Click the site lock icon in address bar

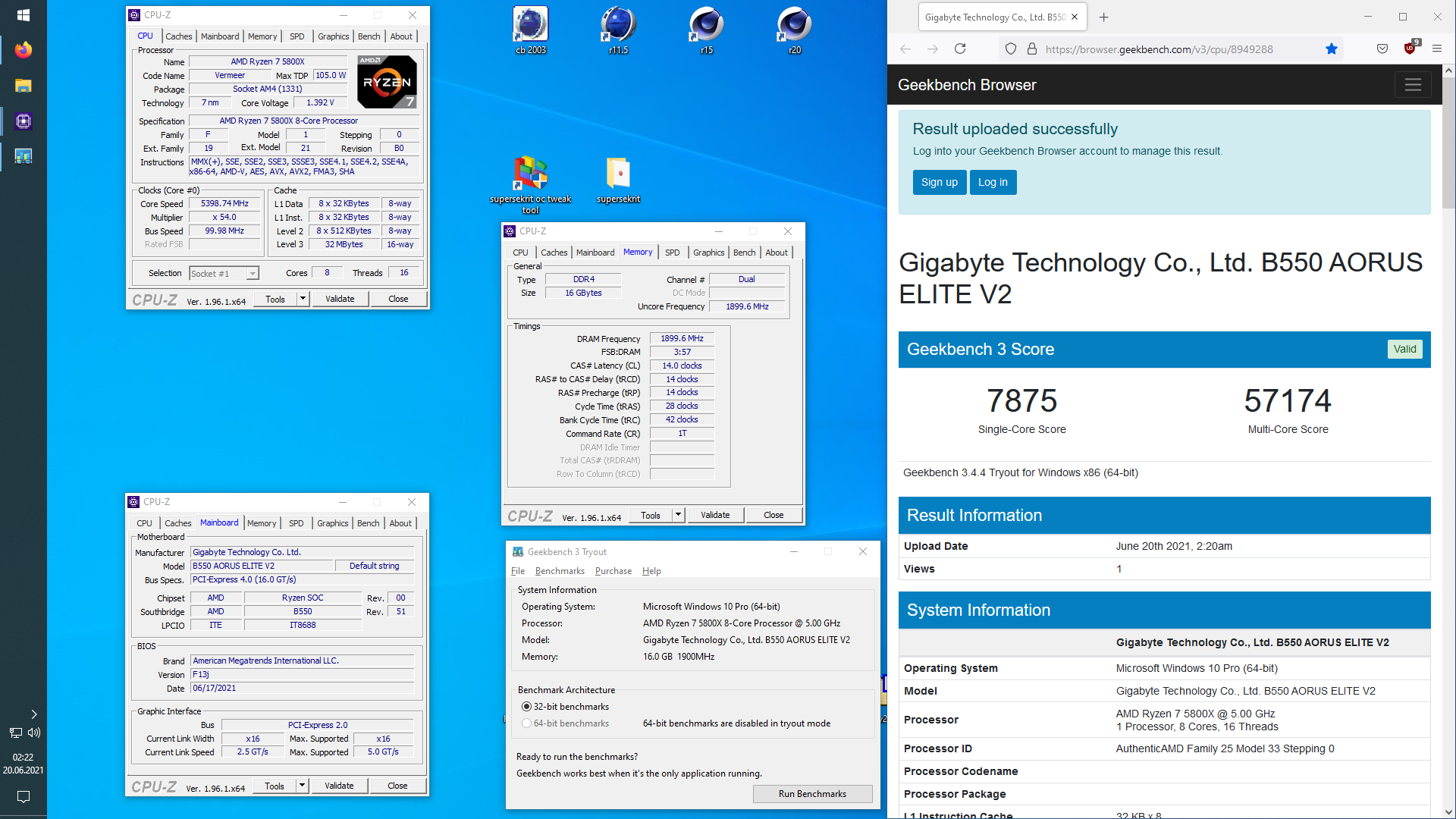pyautogui.click(x=1032, y=49)
